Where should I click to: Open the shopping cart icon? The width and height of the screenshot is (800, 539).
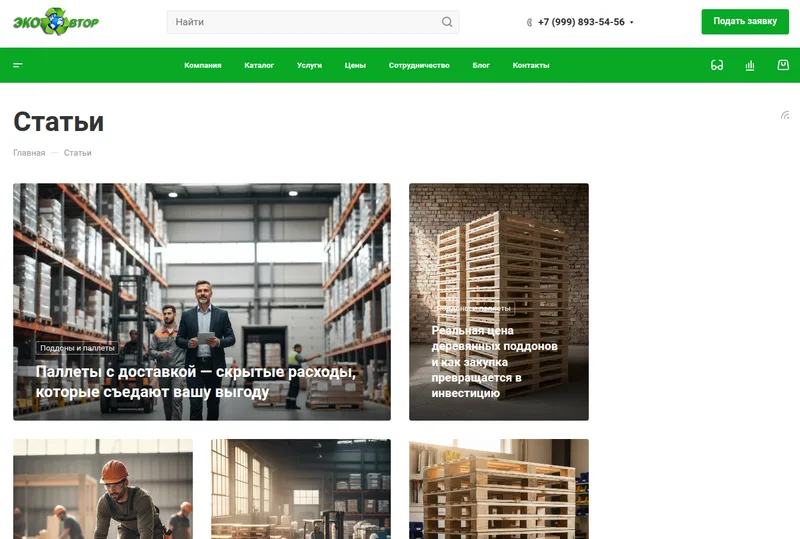(783, 65)
